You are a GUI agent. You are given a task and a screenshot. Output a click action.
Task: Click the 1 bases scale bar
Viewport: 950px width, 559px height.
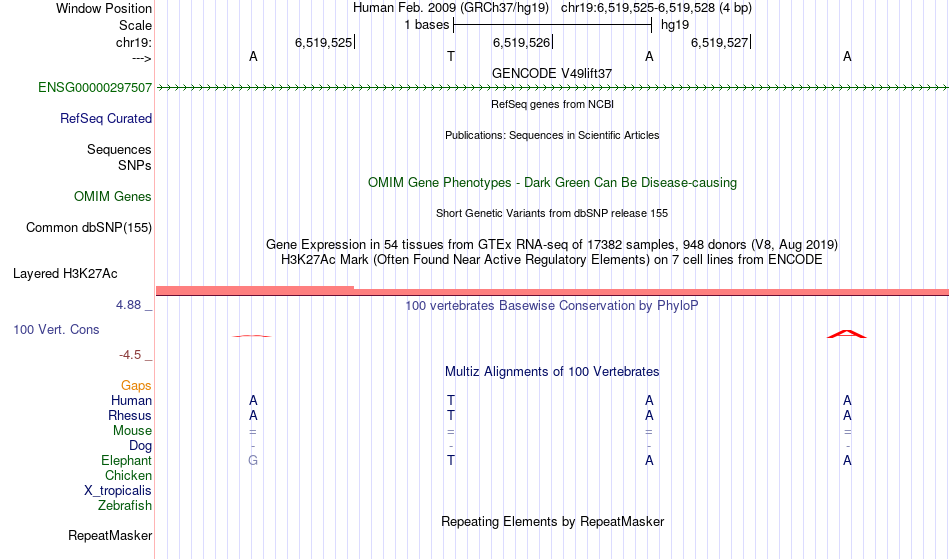(x=553, y=25)
